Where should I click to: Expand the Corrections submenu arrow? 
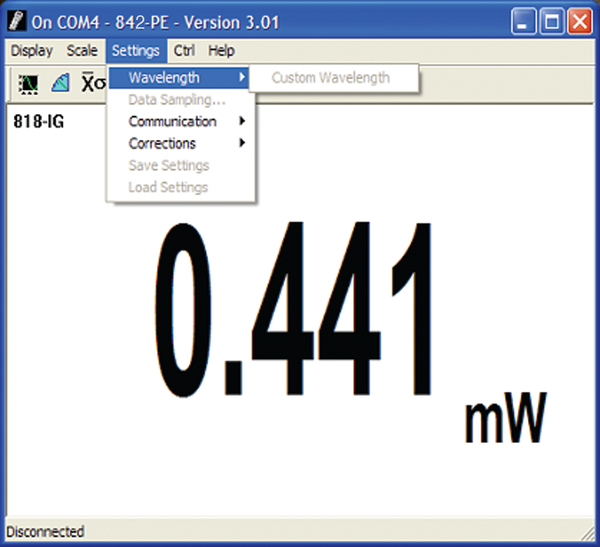(x=242, y=143)
